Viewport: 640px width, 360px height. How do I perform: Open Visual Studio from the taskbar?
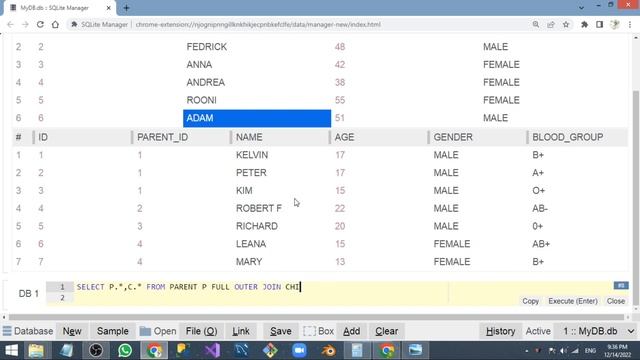[212, 350]
